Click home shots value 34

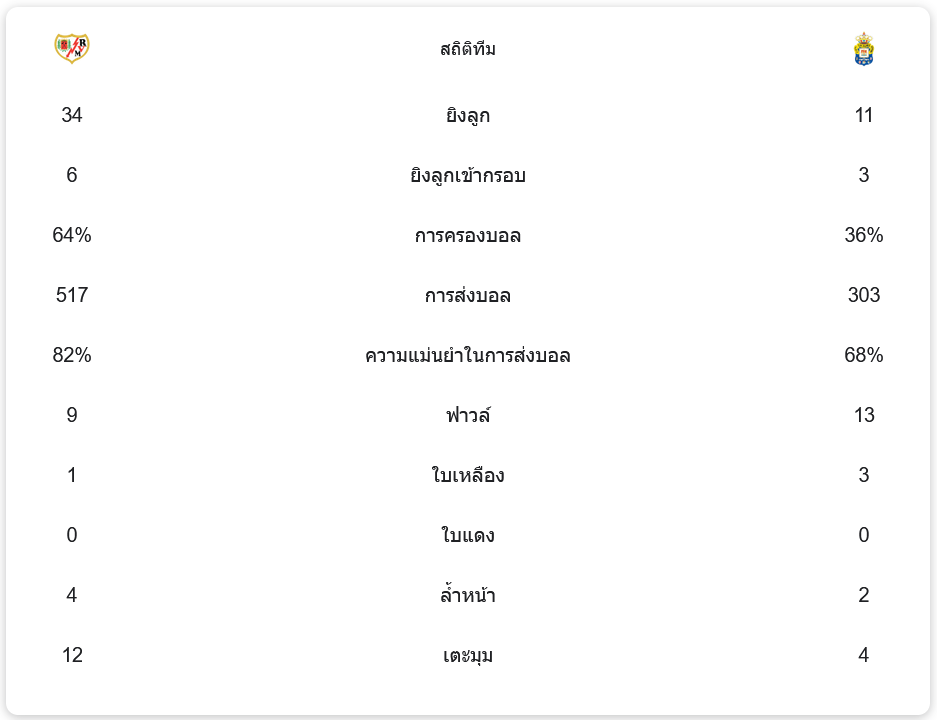[x=72, y=115]
